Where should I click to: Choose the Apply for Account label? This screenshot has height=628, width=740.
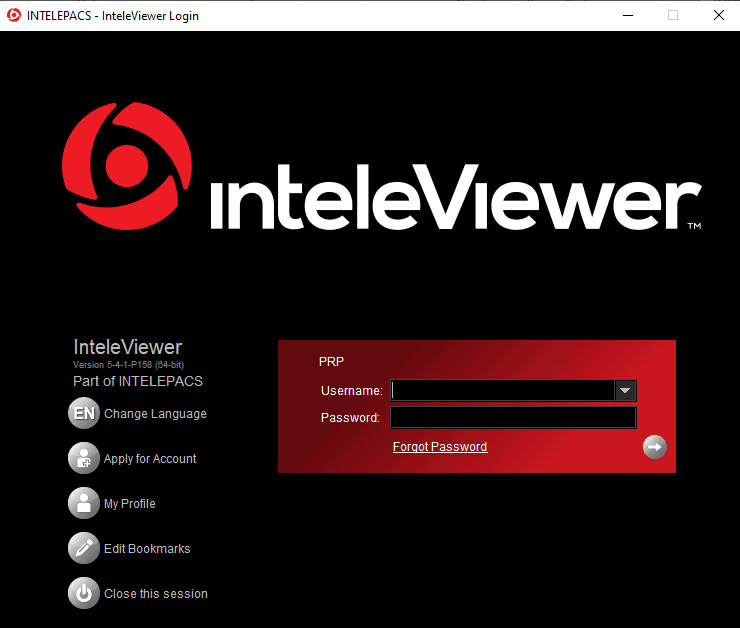pyautogui.click(x=150, y=459)
